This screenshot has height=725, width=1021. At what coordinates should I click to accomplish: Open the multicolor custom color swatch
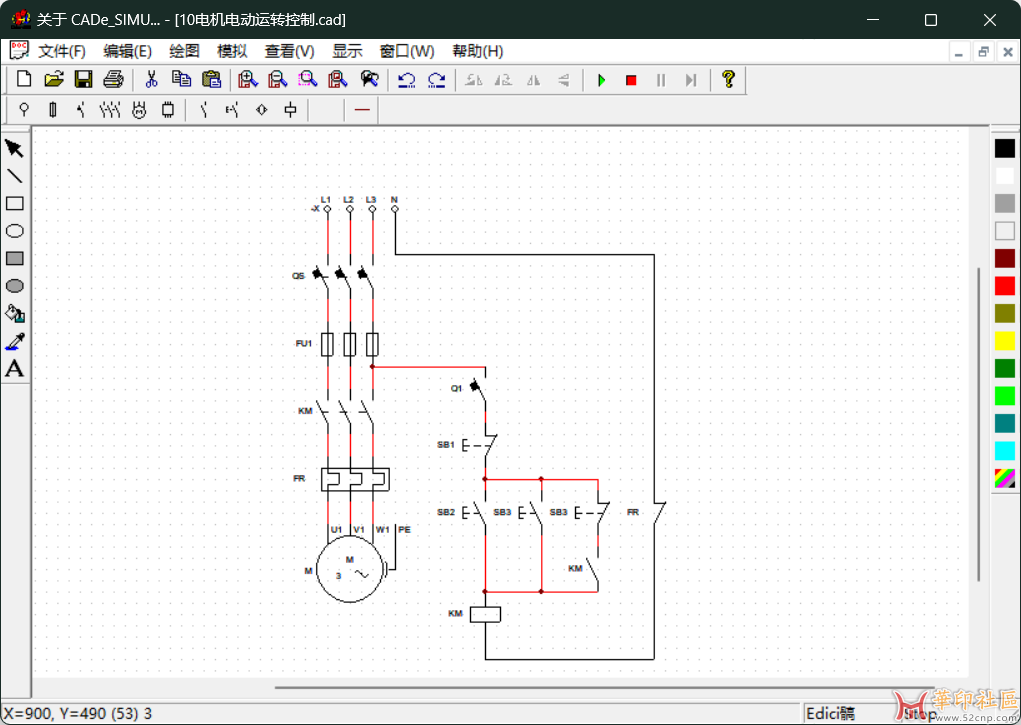pos(1005,478)
